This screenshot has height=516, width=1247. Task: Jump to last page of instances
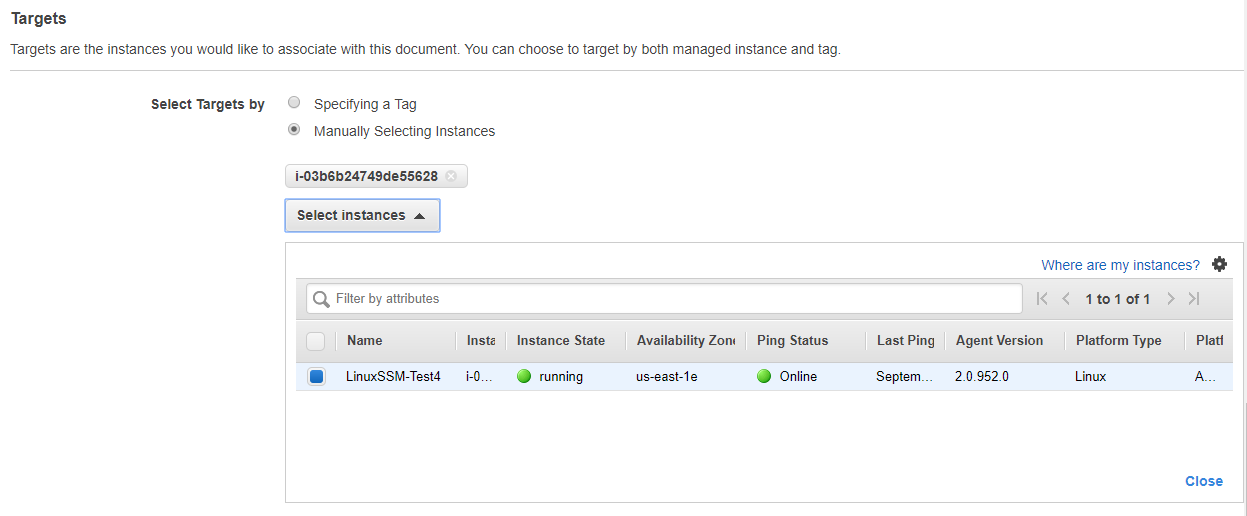pos(1194,299)
